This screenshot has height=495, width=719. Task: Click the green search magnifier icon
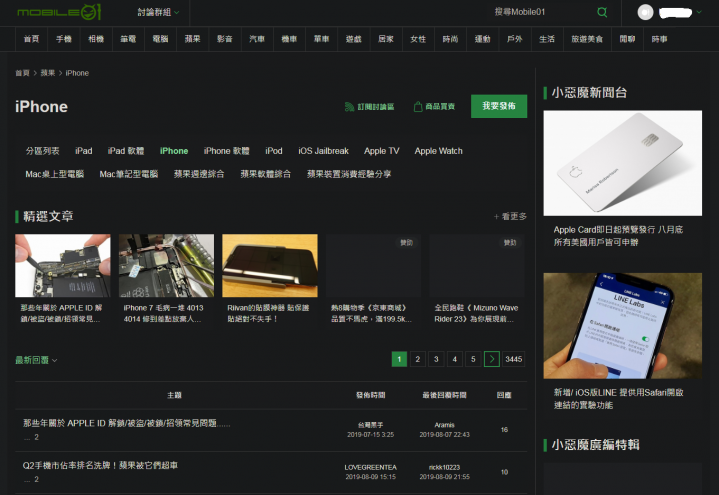point(602,12)
